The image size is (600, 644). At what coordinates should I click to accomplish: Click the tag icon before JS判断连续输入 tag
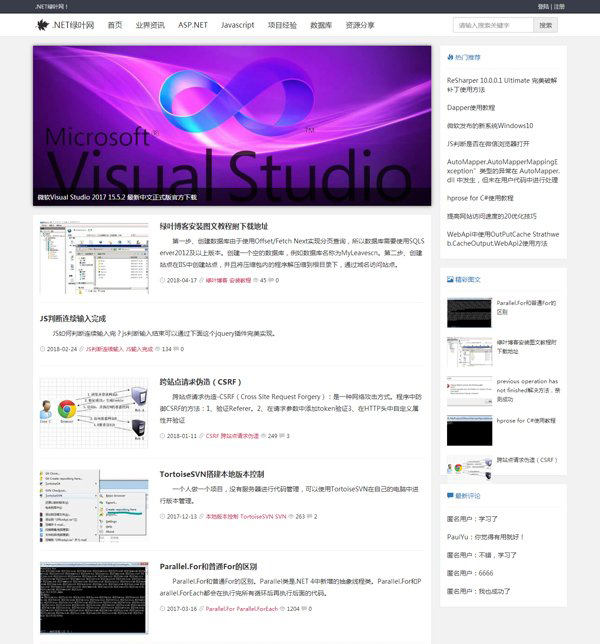(x=83, y=349)
